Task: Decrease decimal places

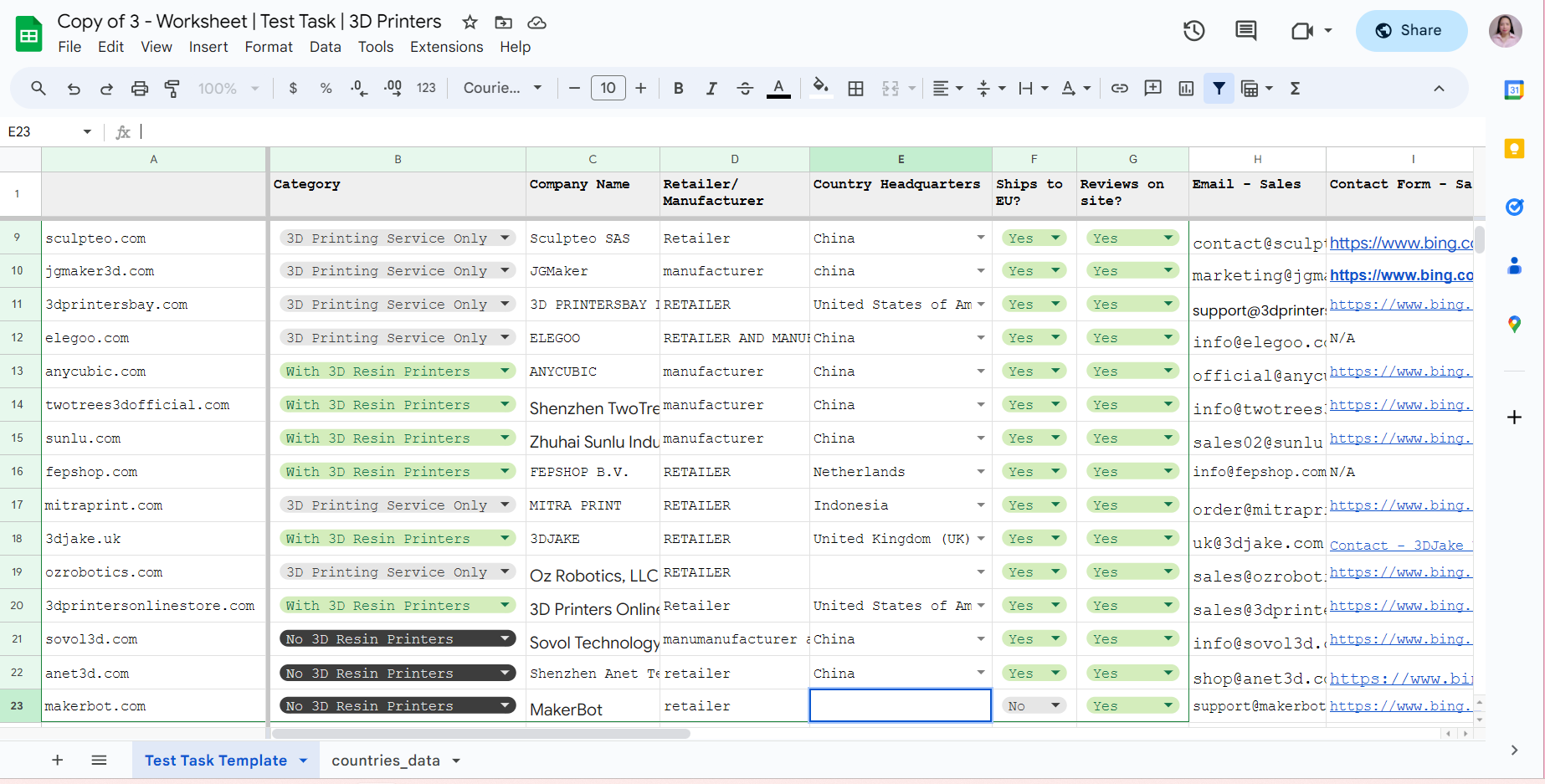Action: coord(359,88)
